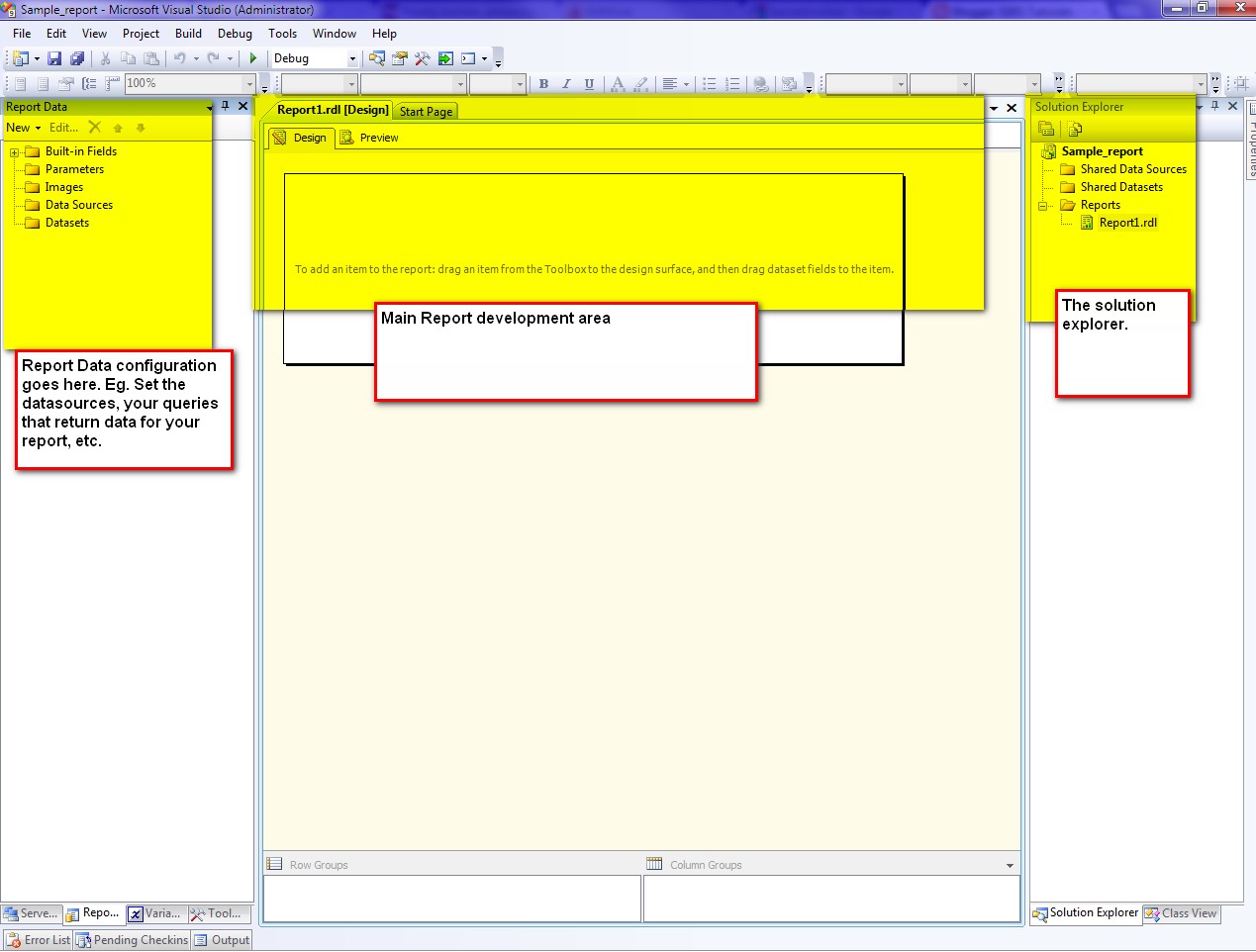1256x952 pixels.
Task: Open the Help menu
Action: point(384,34)
